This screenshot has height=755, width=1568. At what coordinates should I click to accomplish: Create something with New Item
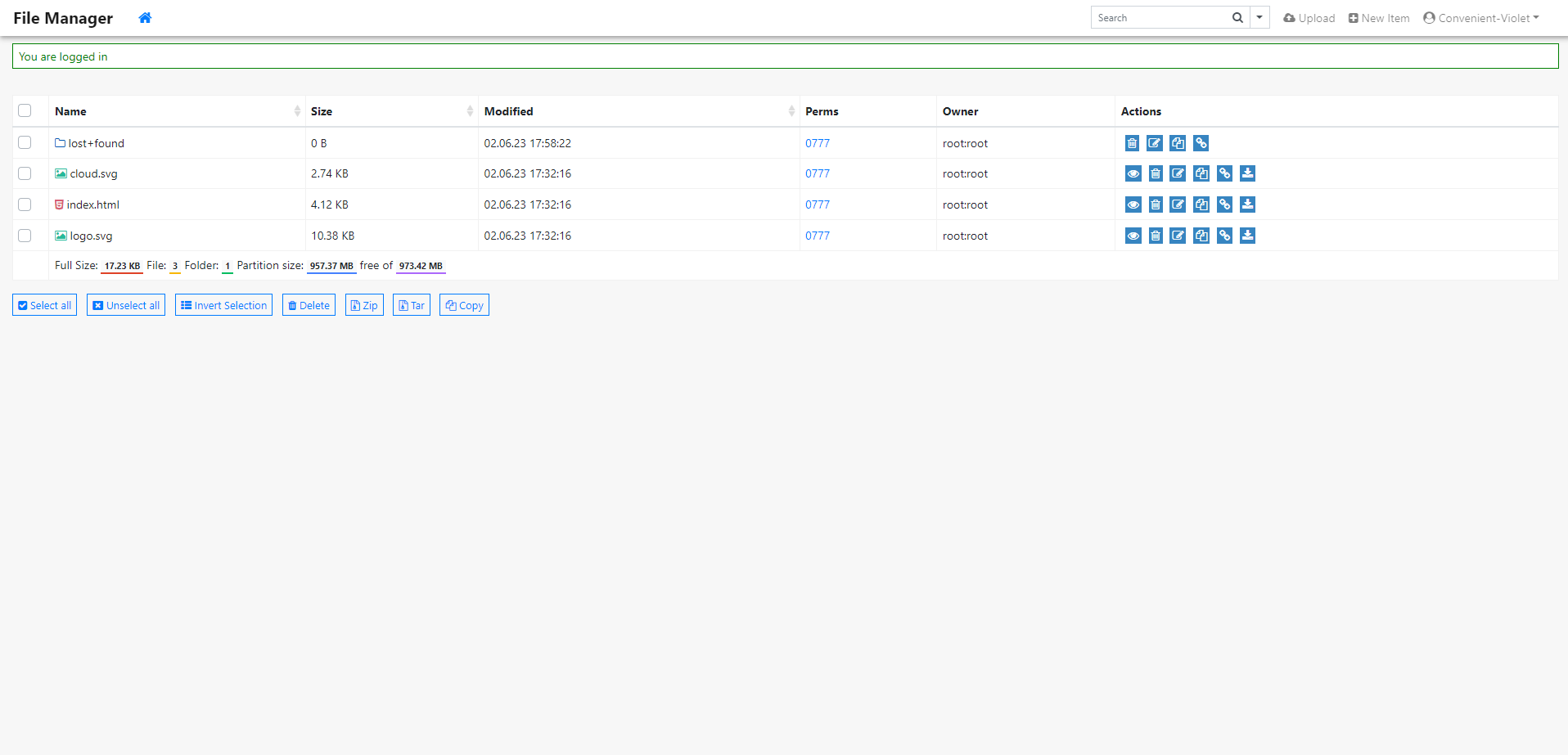tap(1379, 17)
